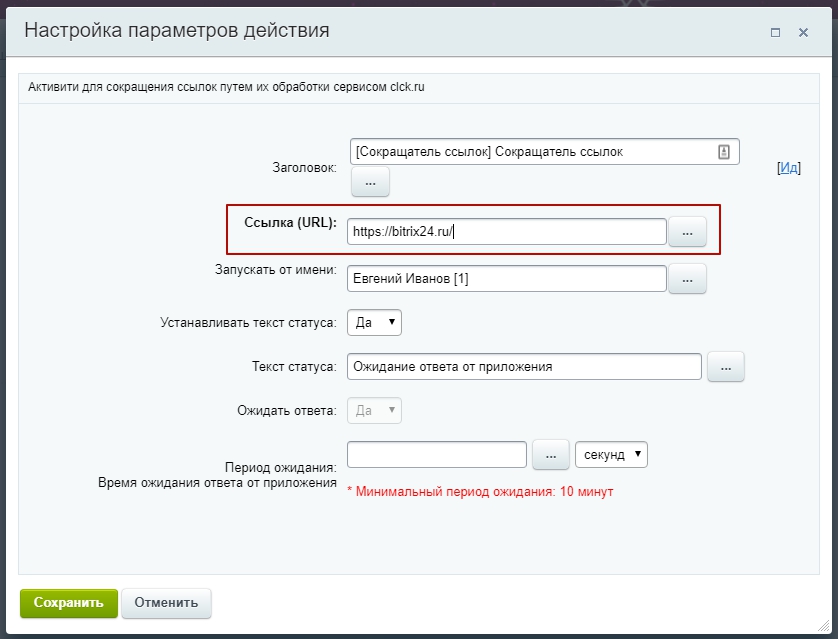Click the minimize icon of the dialog
This screenshot has width=838, height=639.
click(775, 32)
